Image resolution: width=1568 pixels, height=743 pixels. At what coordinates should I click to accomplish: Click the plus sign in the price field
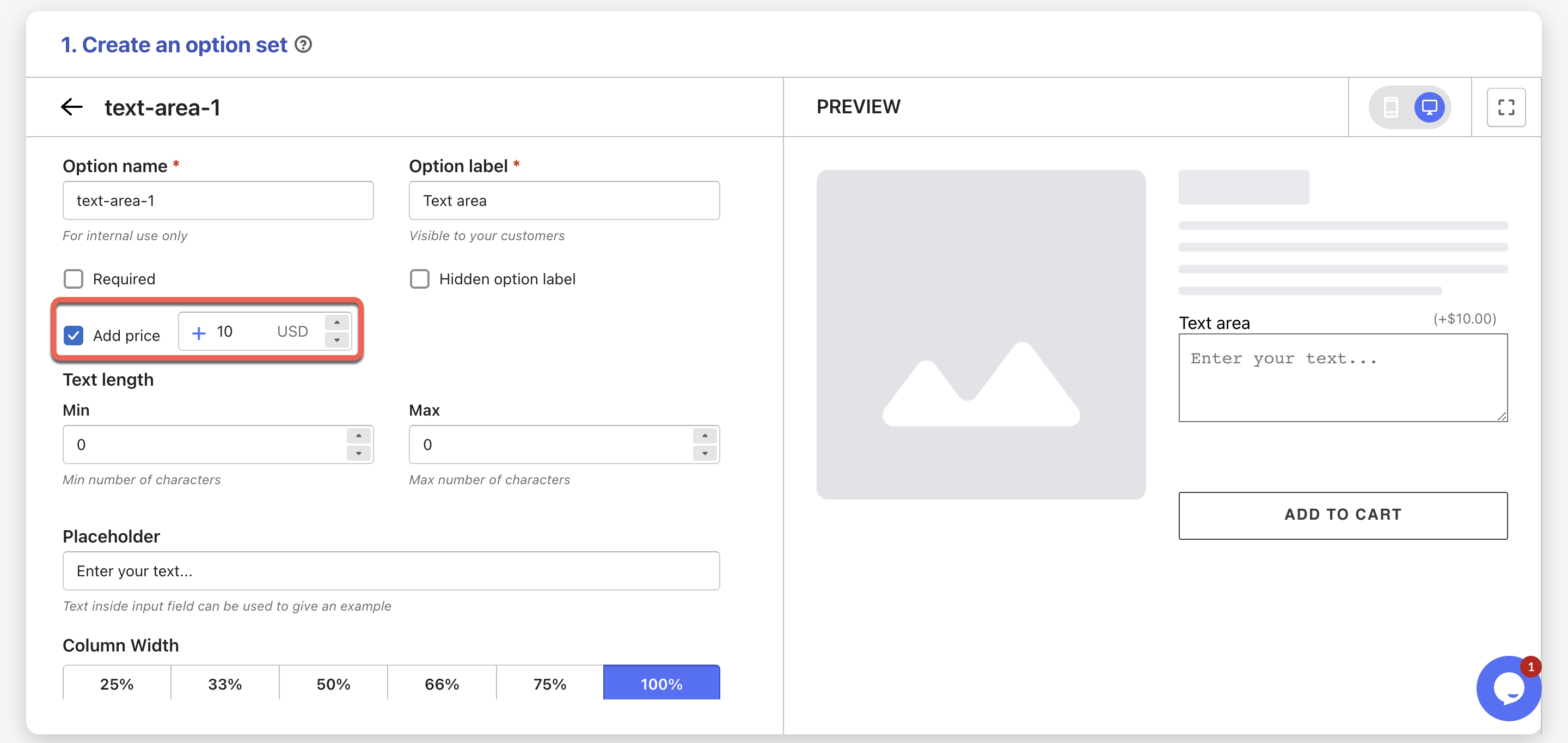tap(198, 332)
